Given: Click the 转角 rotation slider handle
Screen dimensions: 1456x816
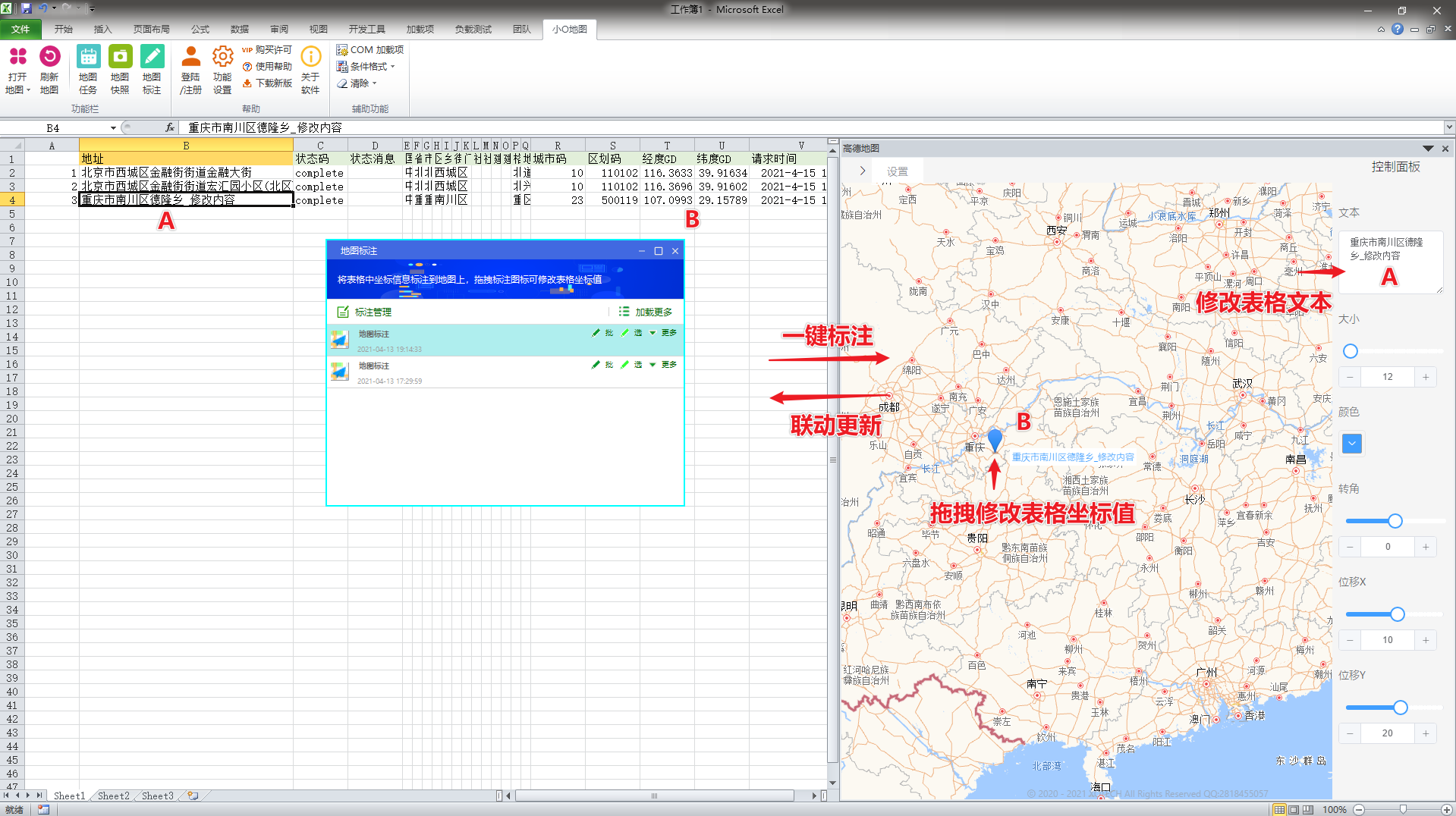Looking at the screenshot, I should pyautogui.click(x=1395, y=521).
